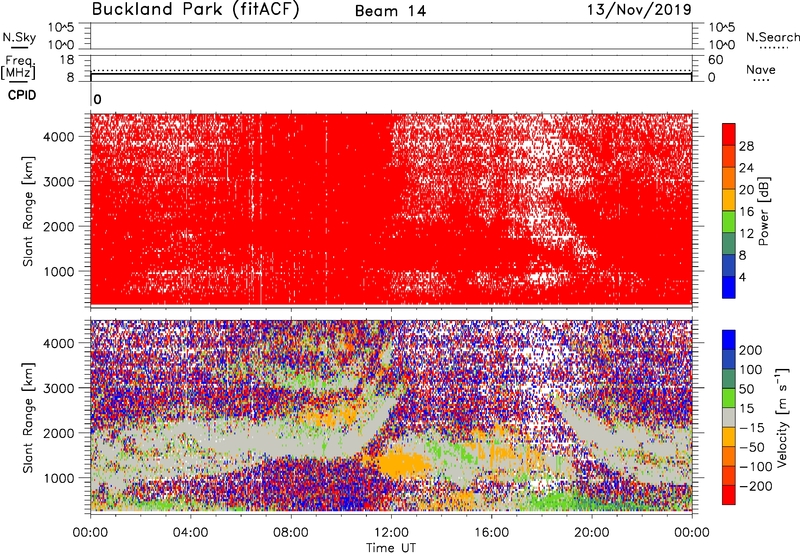Click the -15 label on Velocity colorbar

tap(752, 428)
